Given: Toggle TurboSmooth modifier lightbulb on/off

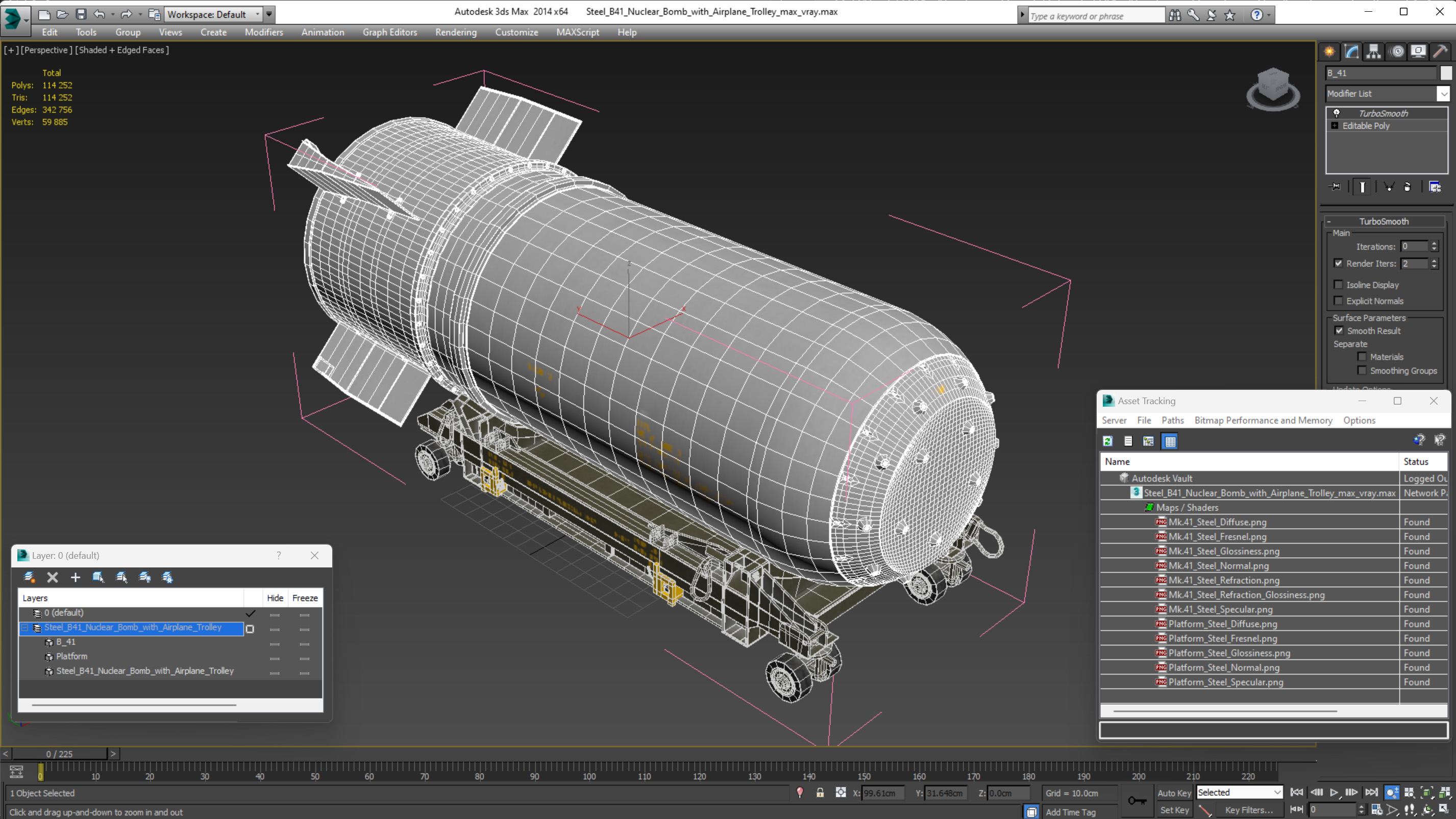Looking at the screenshot, I should pos(1337,113).
